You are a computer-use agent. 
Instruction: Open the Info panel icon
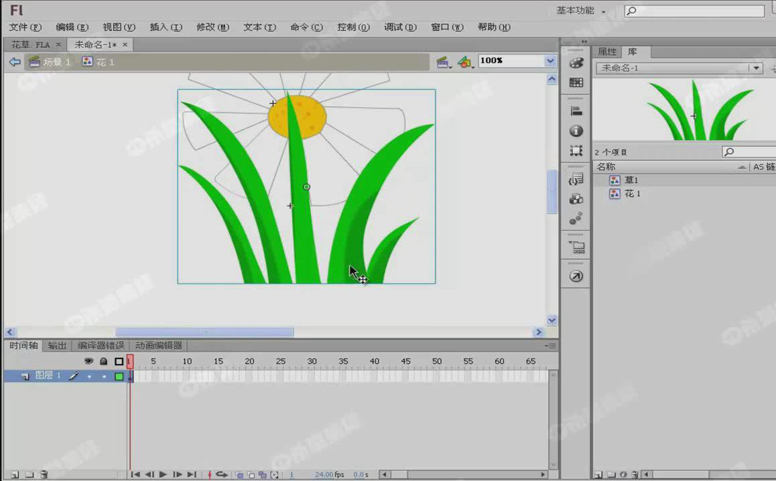(576, 131)
